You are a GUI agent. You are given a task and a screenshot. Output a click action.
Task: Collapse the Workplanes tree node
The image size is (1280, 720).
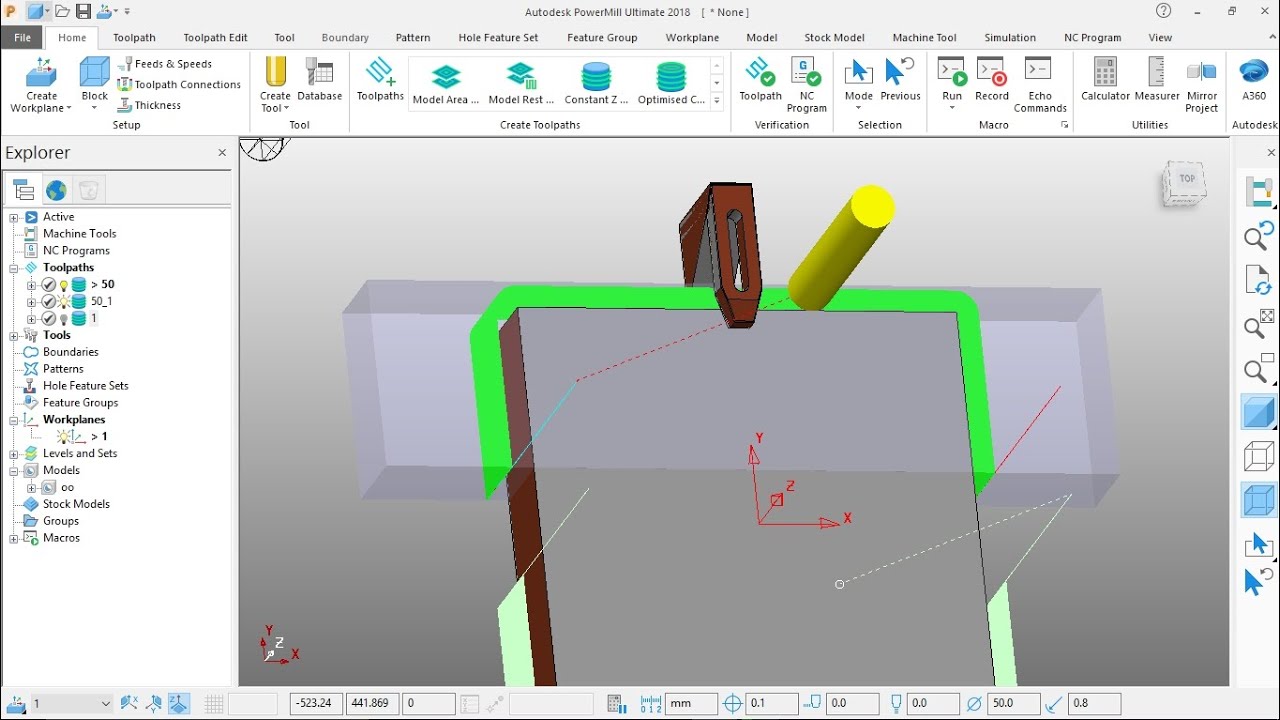coord(14,420)
